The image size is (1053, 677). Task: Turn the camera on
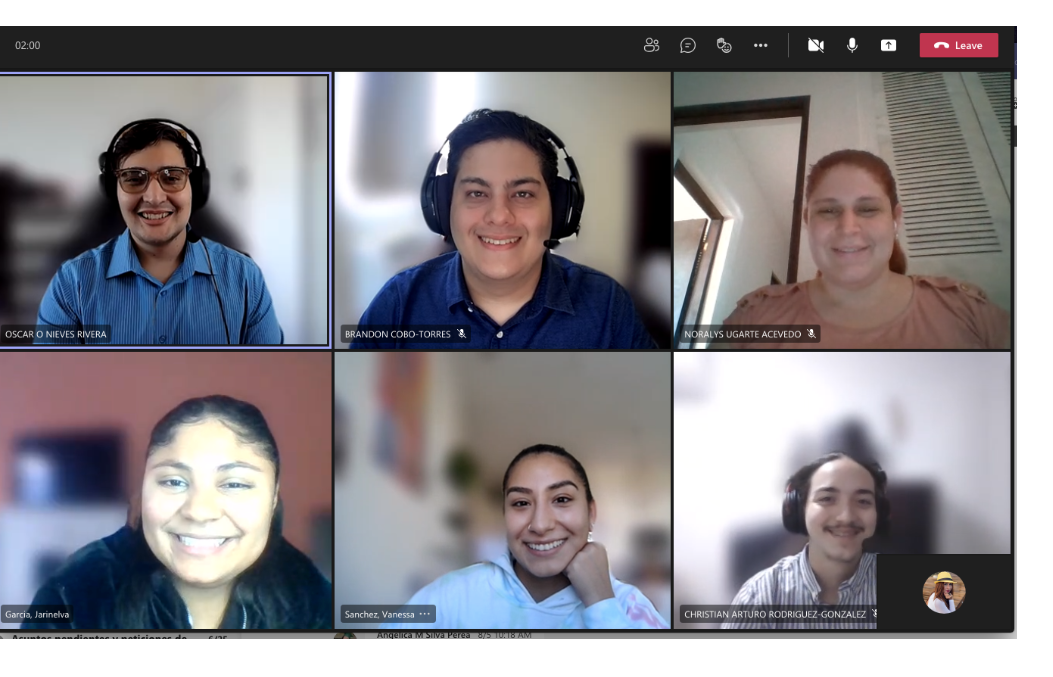[x=816, y=45]
